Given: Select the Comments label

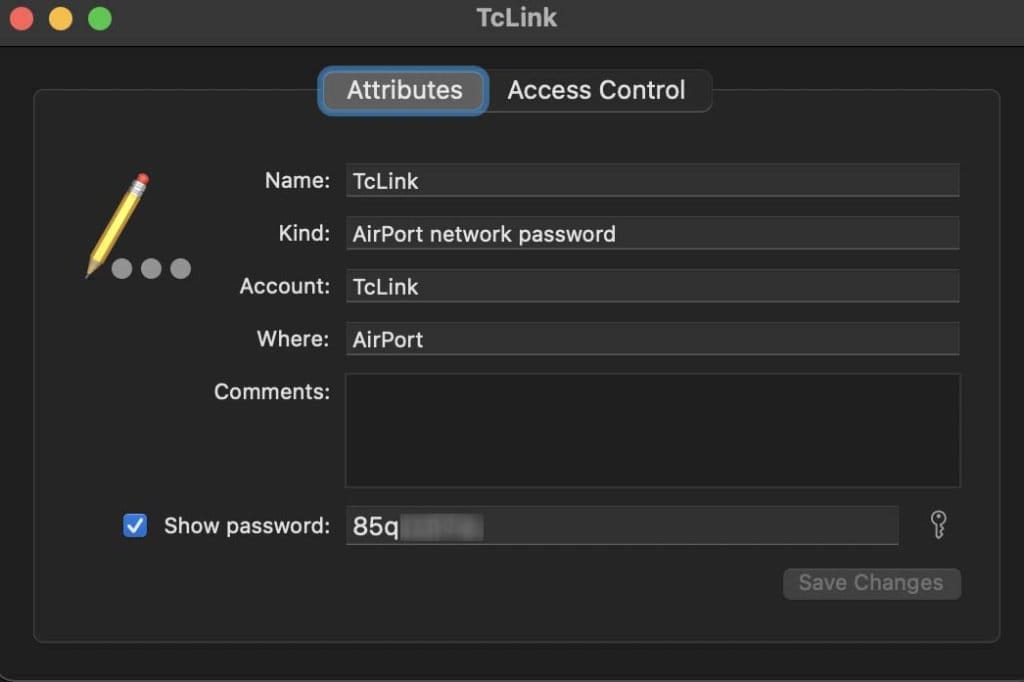Looking at the screenshot, I should [270, 391].
